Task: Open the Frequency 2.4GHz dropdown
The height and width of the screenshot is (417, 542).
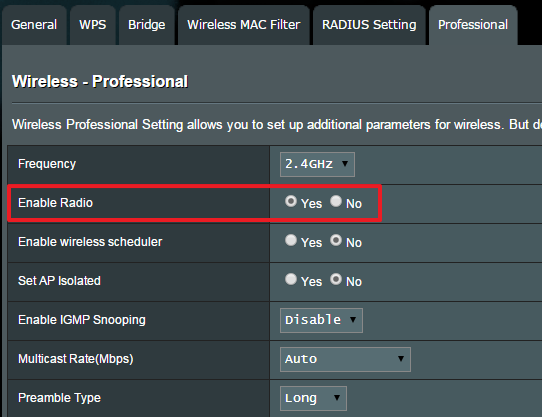Action: point(317,164)
